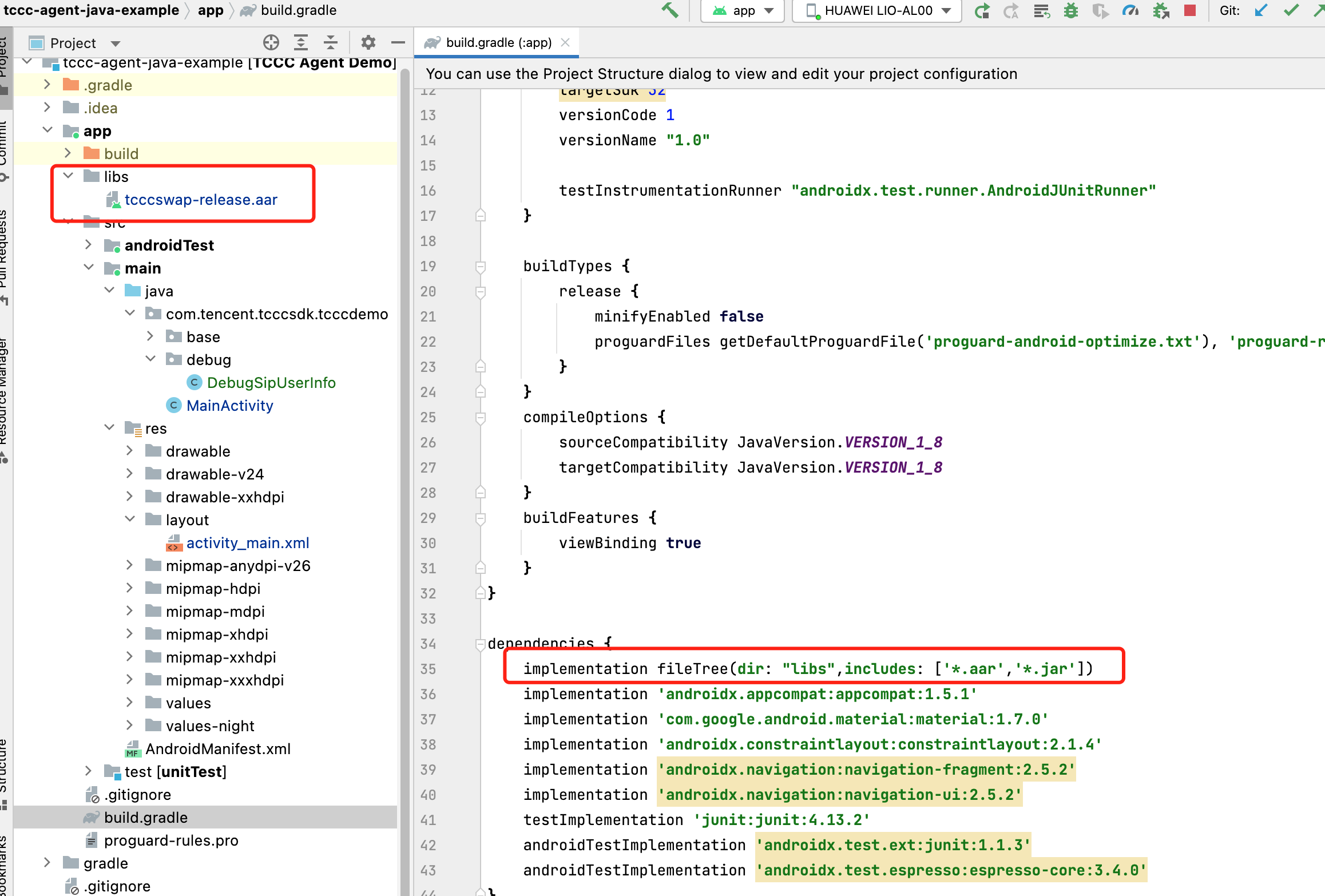This screenshot has width=1325, height=896.
Task: Click Git Commit checkmark icon
Action: [x=1291, y=10]
